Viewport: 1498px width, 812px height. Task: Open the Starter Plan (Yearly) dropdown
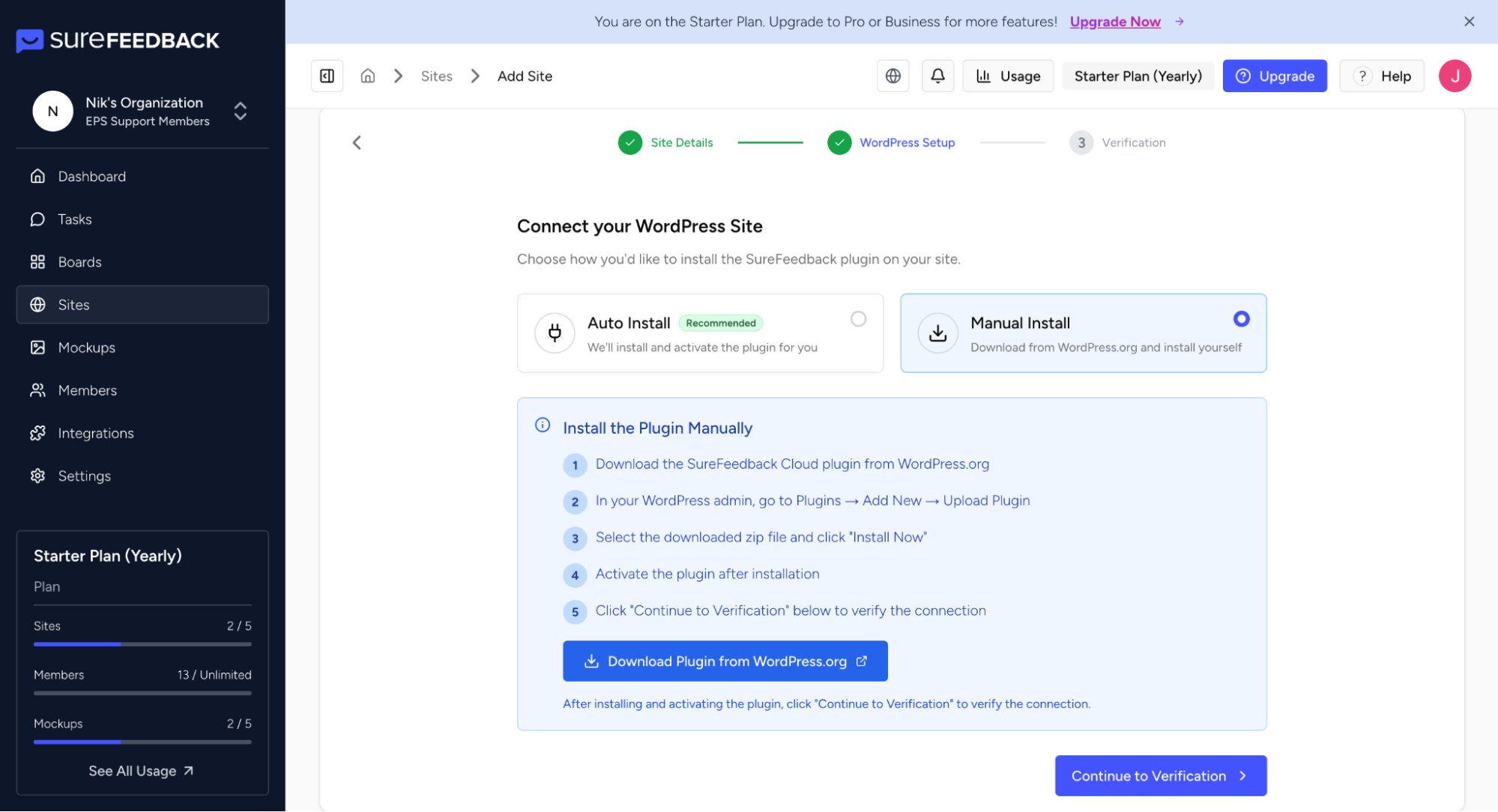1137,76
